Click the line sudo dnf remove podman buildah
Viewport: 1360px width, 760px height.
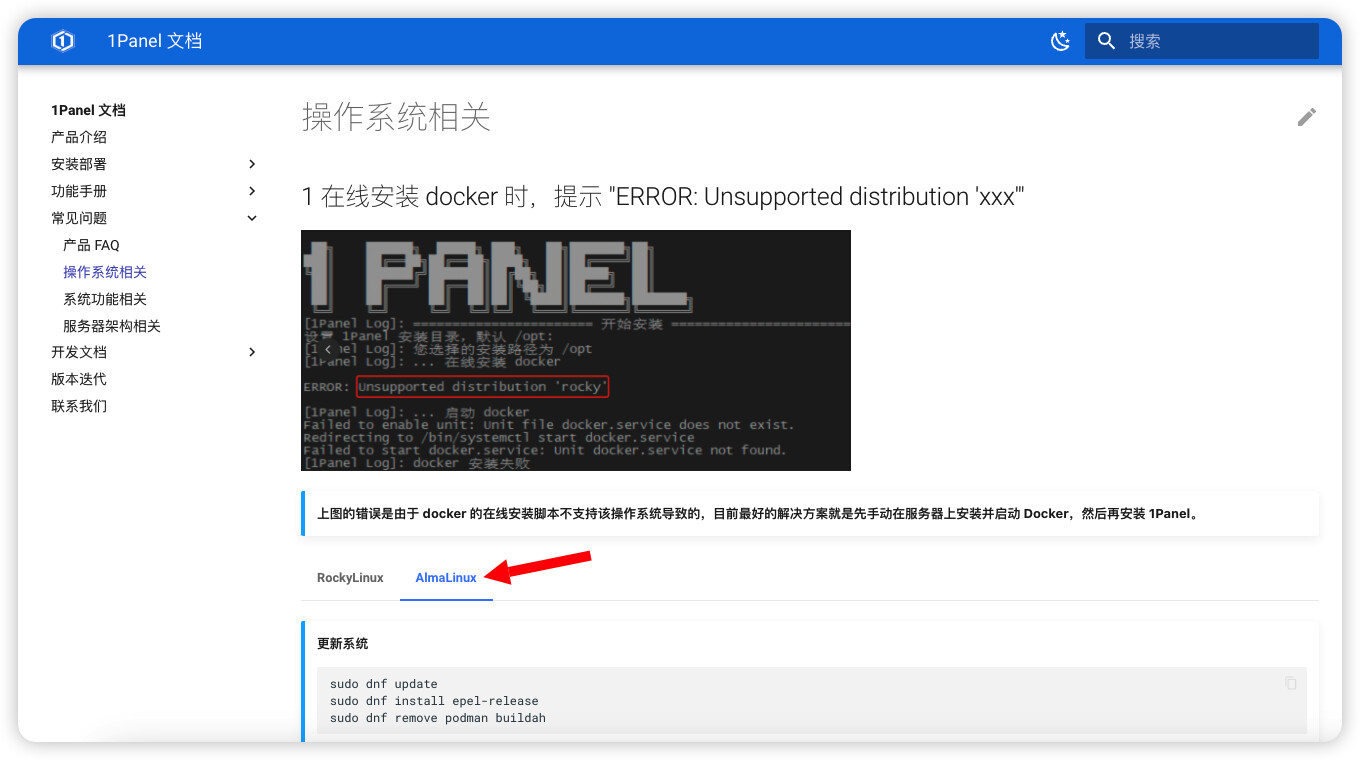[438, 718]
